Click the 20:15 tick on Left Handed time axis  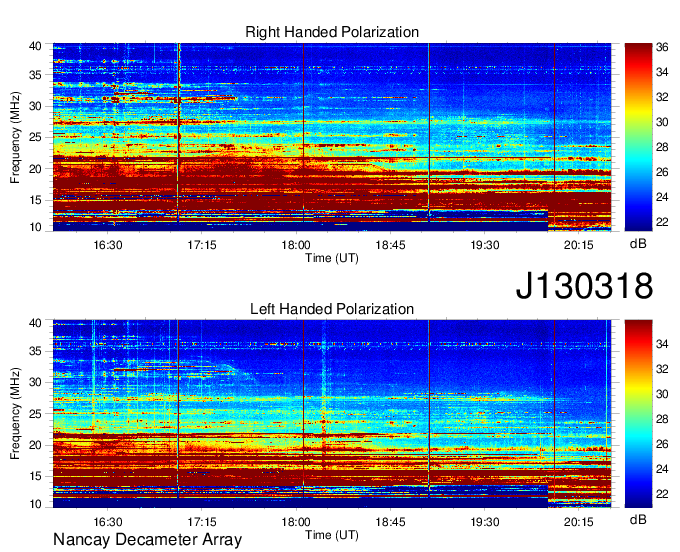pos(579,522)
